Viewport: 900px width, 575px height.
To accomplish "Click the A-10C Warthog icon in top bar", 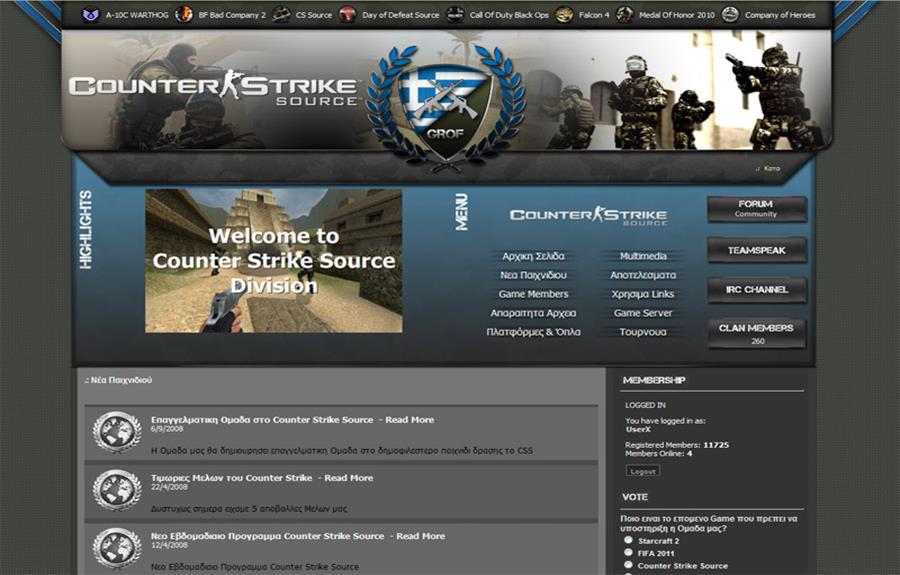I will click(x=91, y=14).
